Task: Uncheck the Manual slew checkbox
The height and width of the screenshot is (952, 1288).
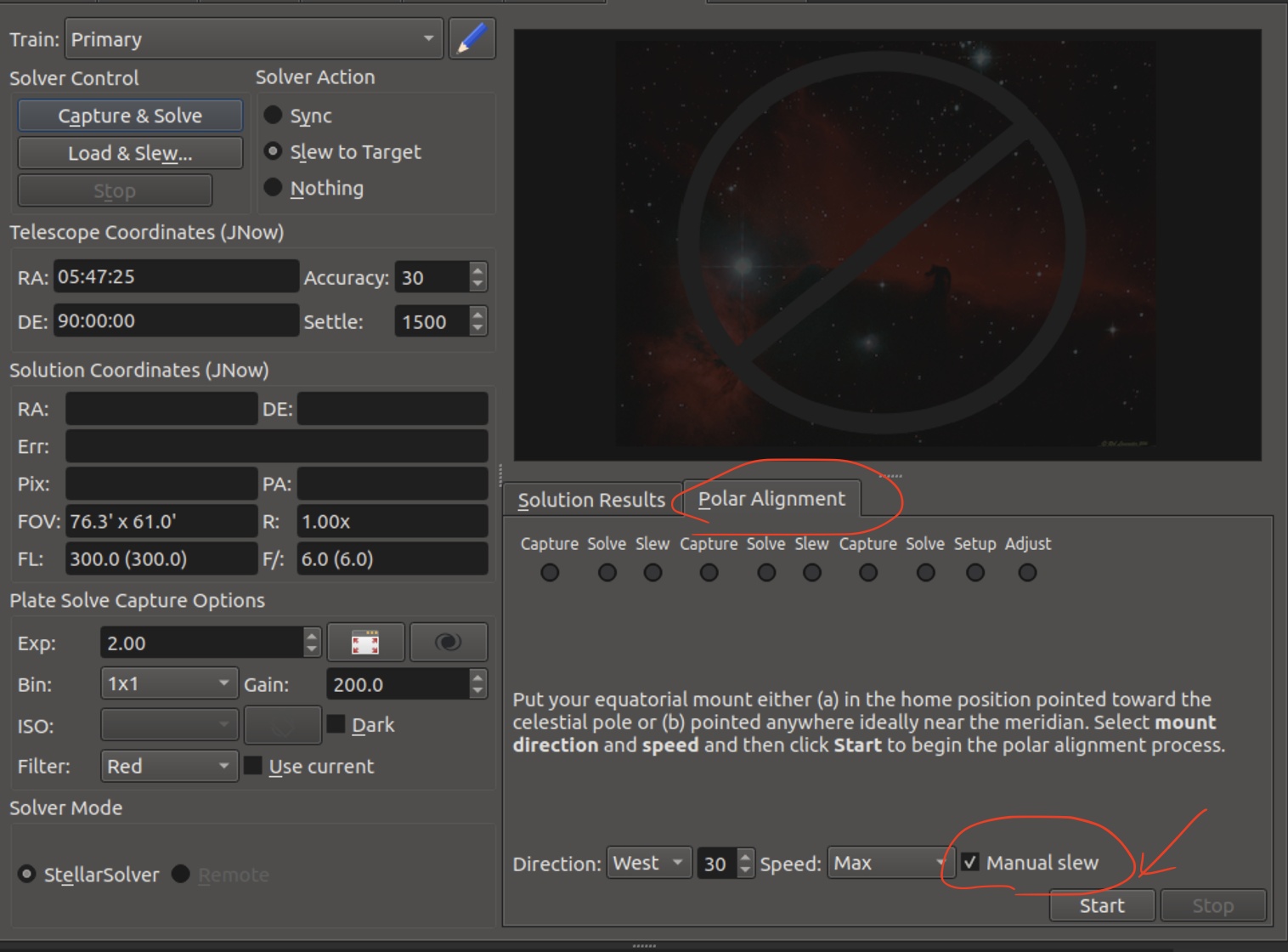Action: click(x=969, y=863)
